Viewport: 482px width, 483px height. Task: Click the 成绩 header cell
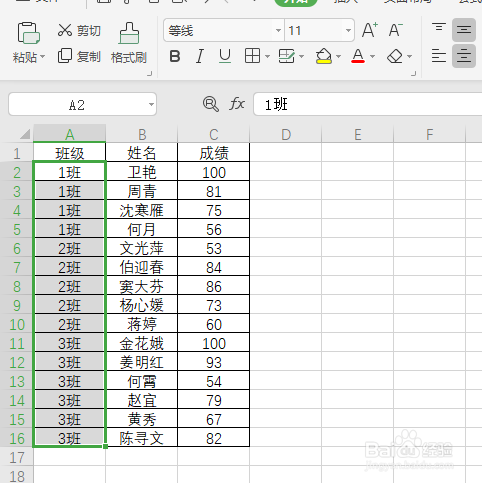(x=214, y=153)
